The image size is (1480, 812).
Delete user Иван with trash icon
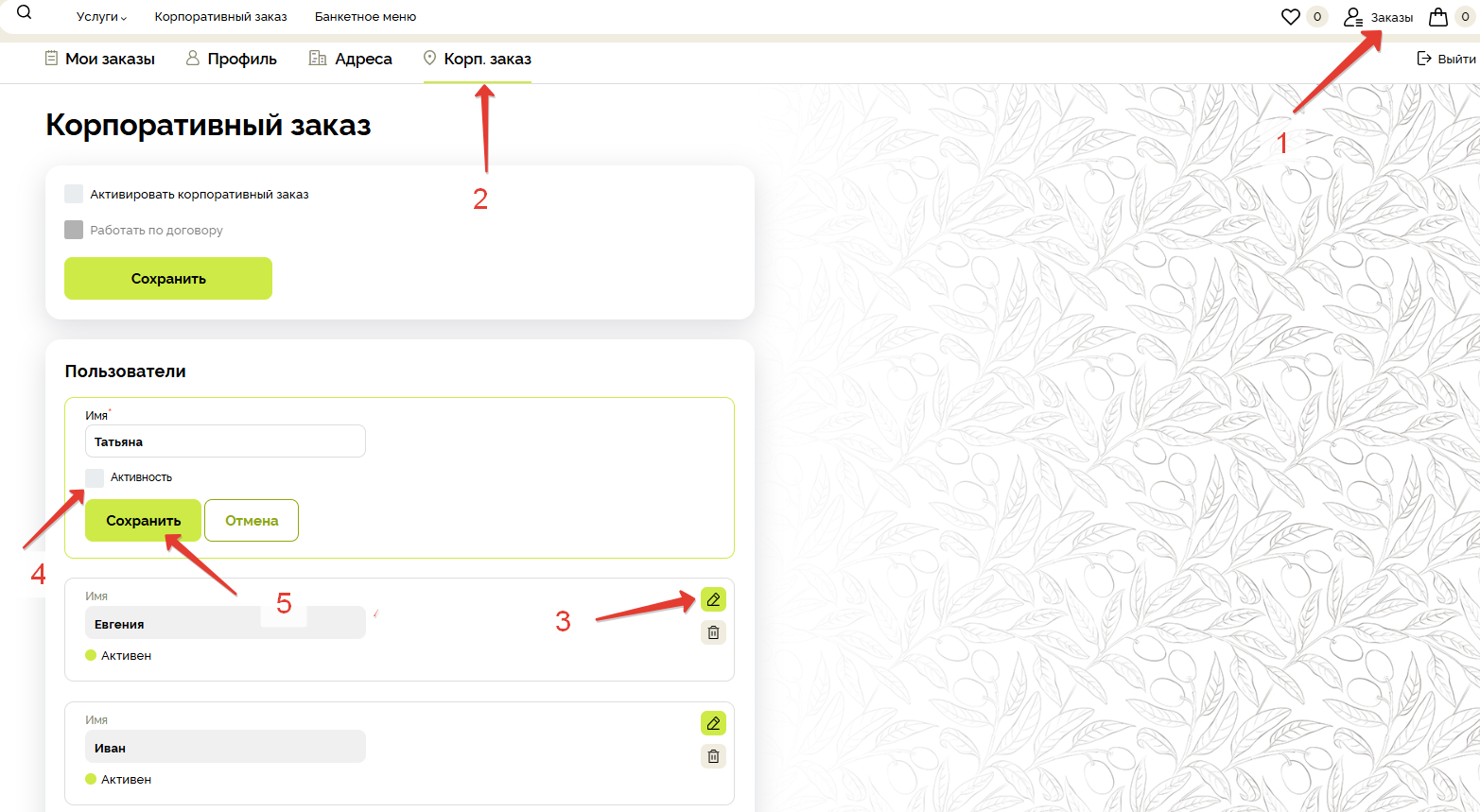coord(713,756)
